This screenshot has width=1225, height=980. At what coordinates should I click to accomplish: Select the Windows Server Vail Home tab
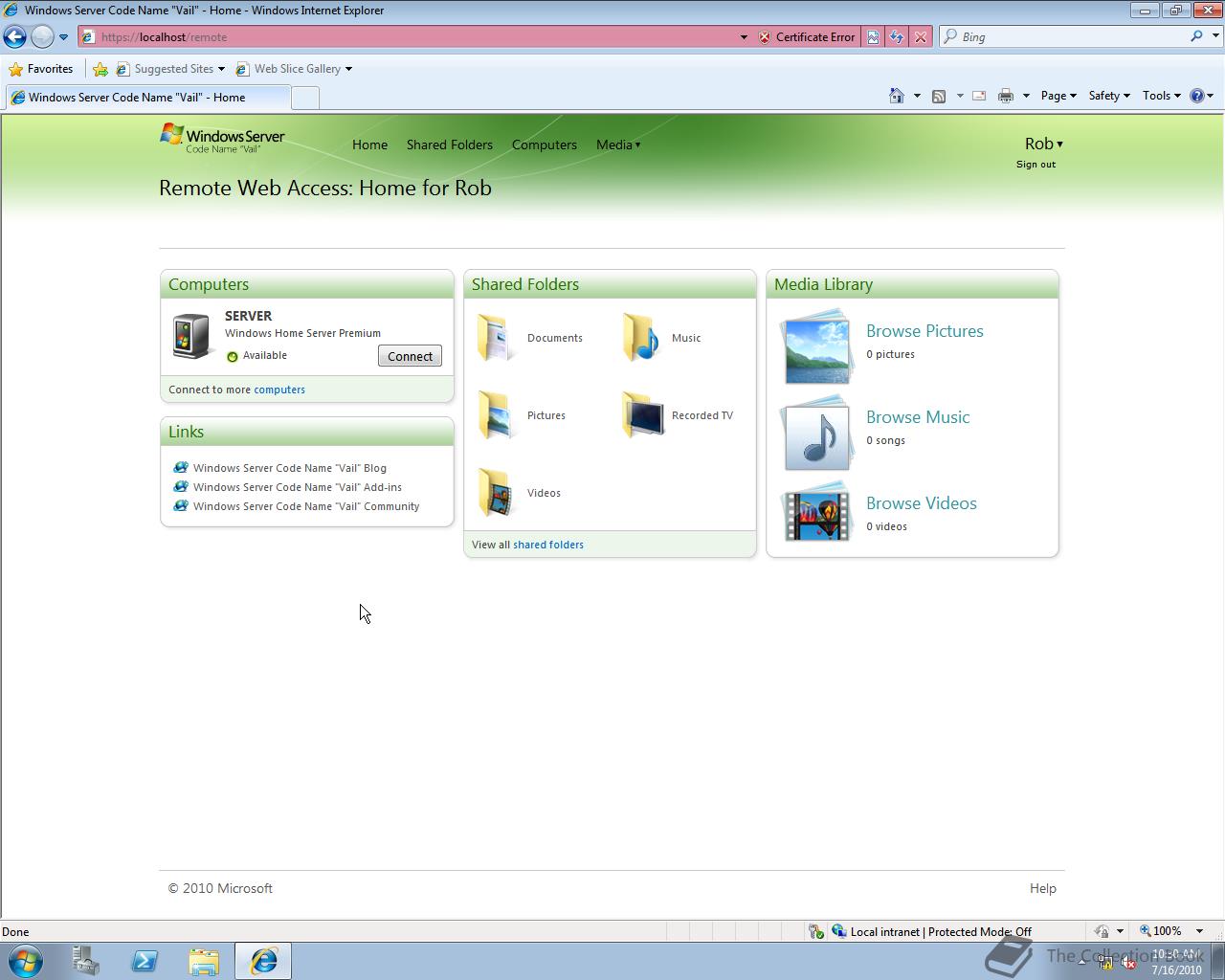(x=146, y=97)
